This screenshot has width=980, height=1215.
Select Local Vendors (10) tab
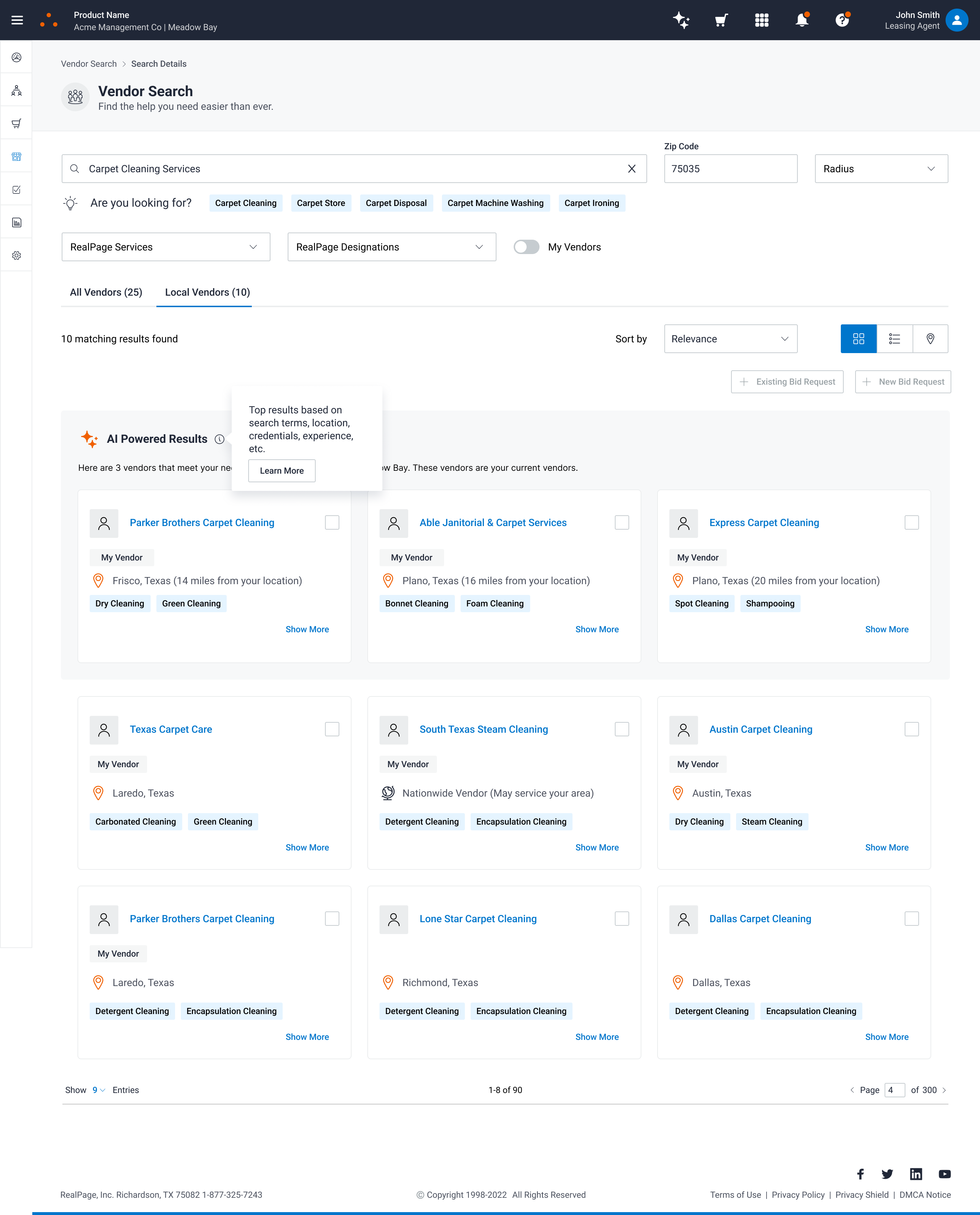coord(207,292)
